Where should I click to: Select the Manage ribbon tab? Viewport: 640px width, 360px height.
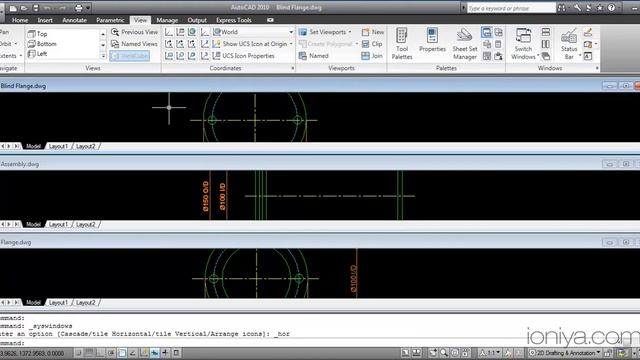167,20
